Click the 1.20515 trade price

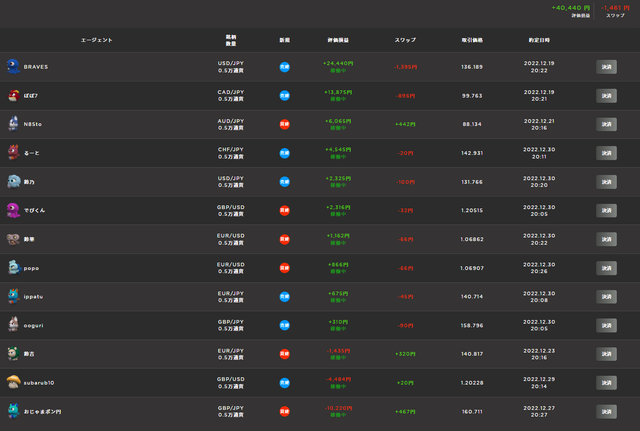[x=472, y=210]
